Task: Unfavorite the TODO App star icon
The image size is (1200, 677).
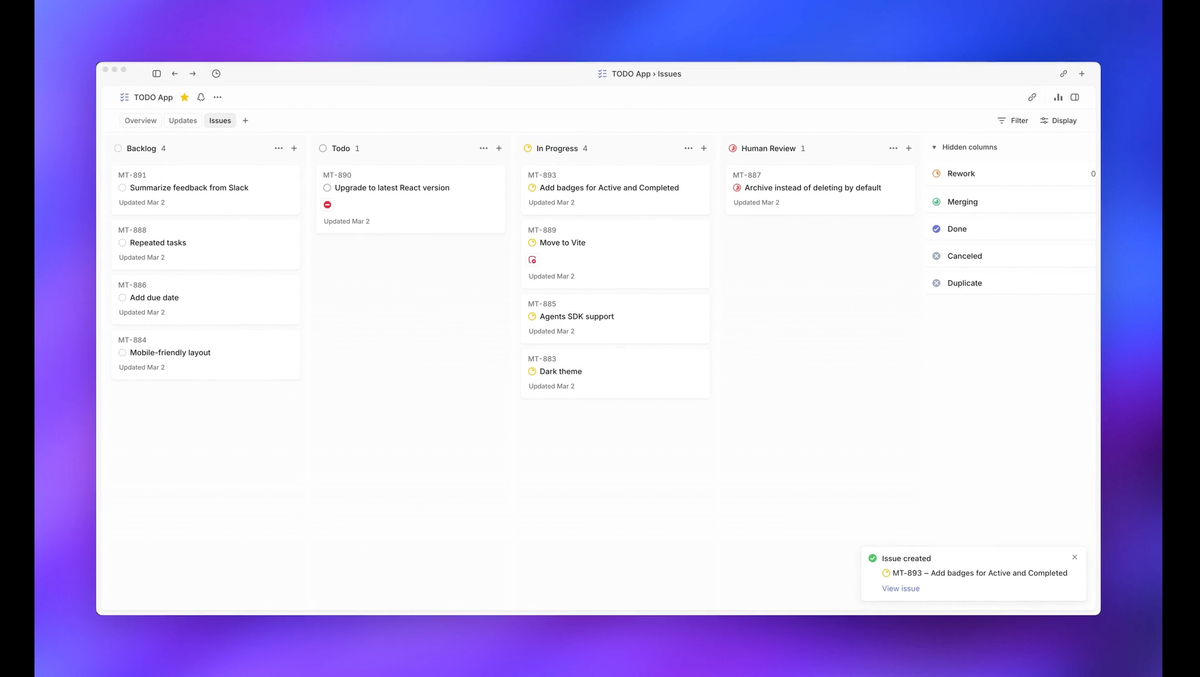Action: (x=184, y=97)
